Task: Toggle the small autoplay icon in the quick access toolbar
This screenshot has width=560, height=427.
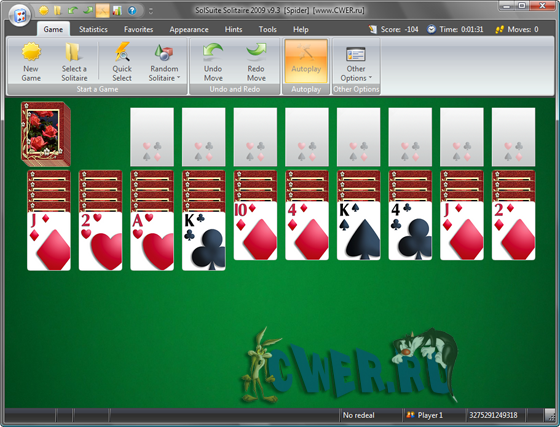Action: 102,10
